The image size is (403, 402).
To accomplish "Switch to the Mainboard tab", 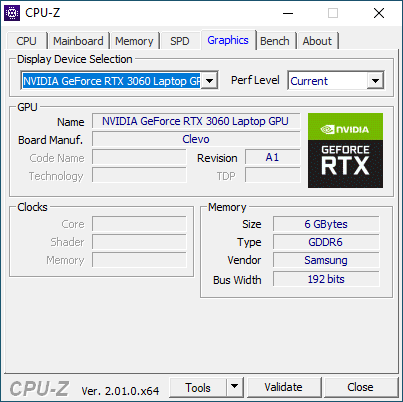I will (x=78, y=41).
